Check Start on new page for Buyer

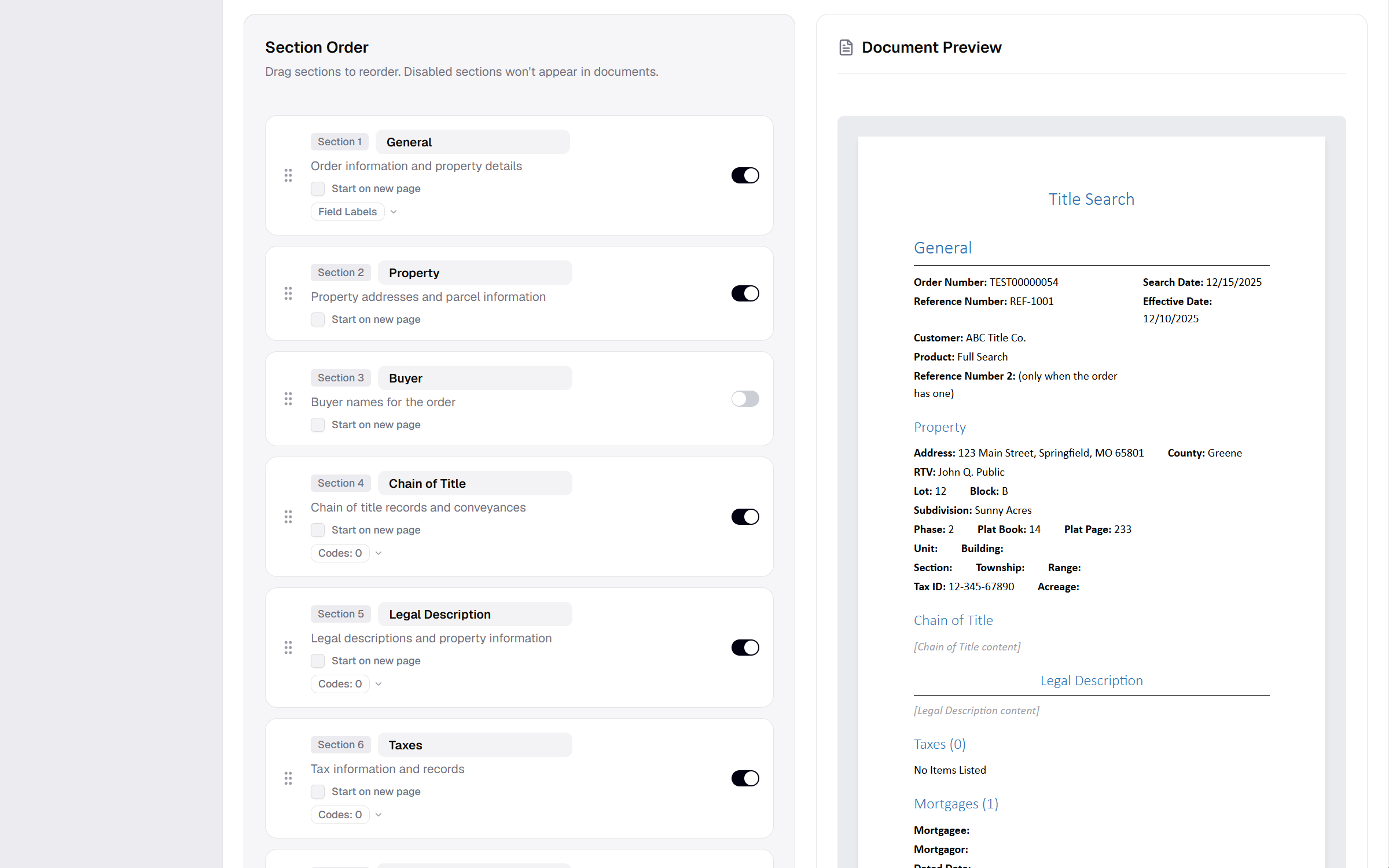[x=318, y=425]
